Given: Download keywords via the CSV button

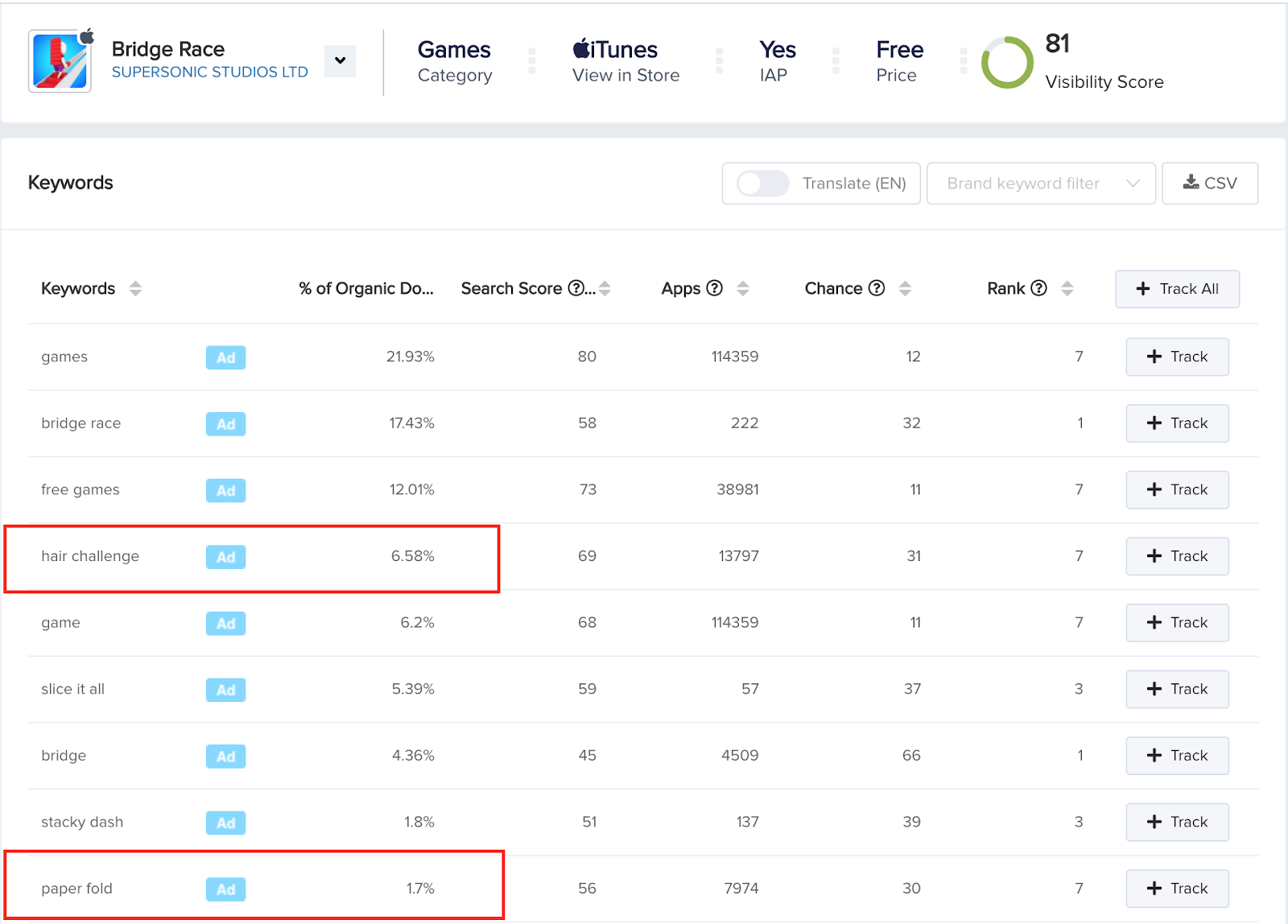Looking at the screenshot, I should pos(1210,184).
